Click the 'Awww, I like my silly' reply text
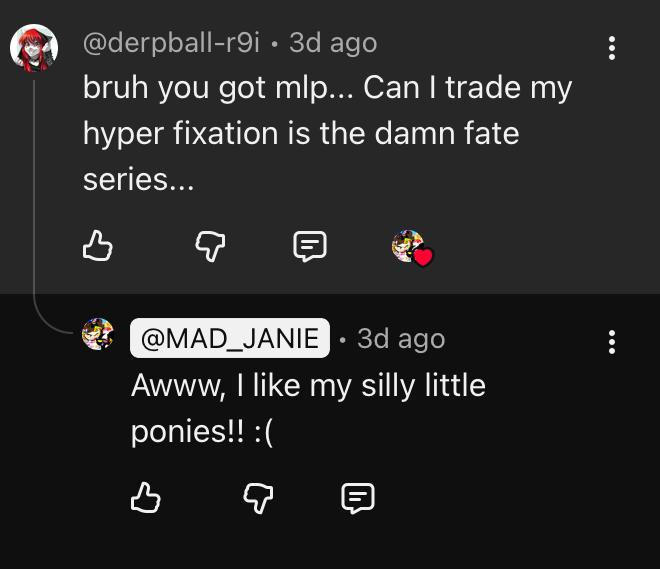Screen dimensions: 660x569 pos(308,385)
